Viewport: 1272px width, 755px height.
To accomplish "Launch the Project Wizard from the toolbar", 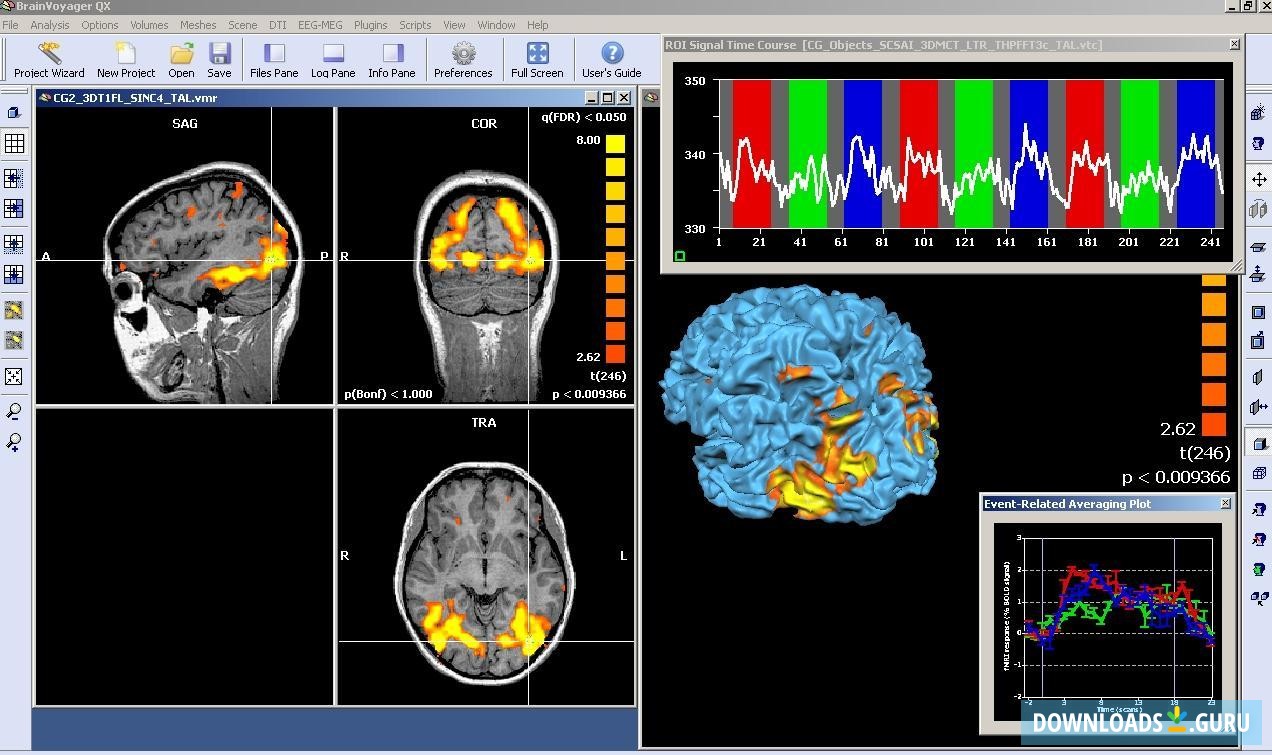I will click(48, 58).
